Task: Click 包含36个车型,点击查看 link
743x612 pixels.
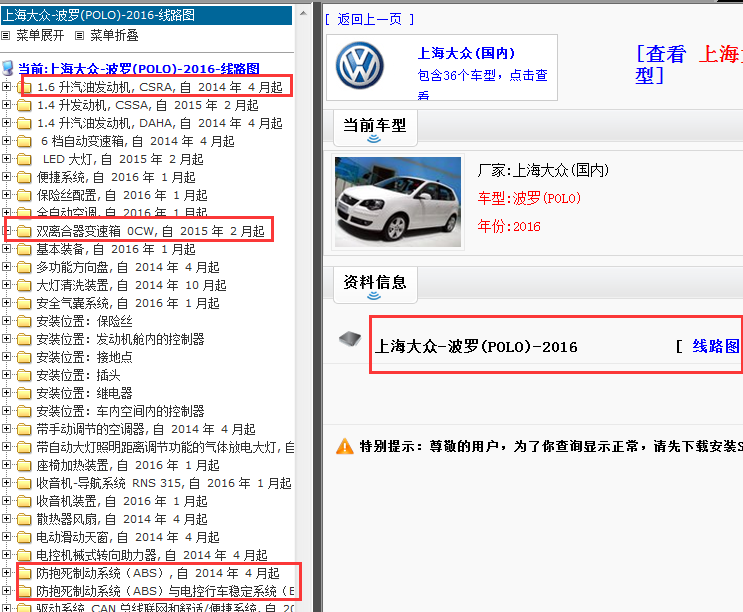Action: coord(482,84)
